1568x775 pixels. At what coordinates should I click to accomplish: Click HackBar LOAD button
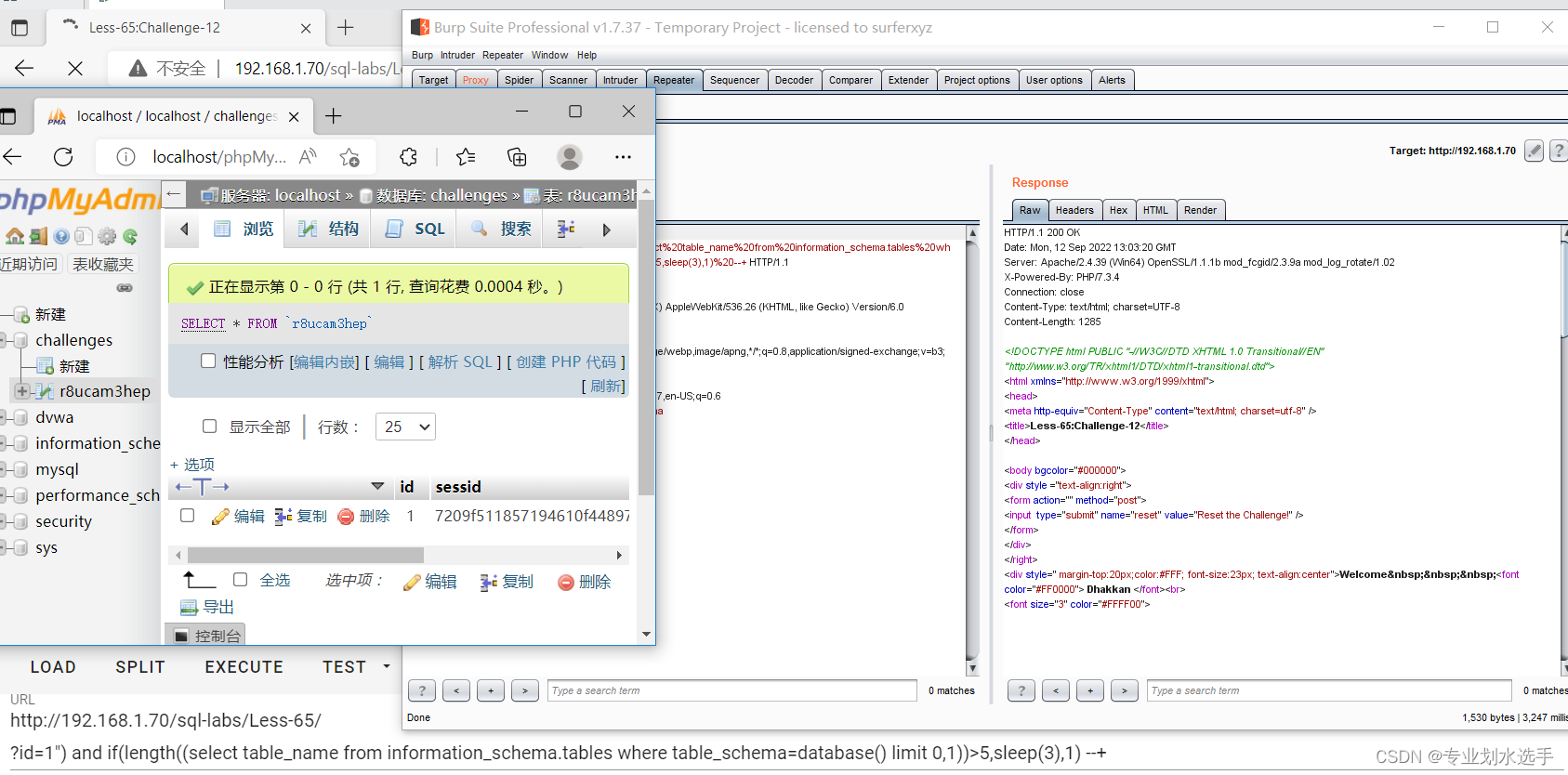(x=53, y=667)
